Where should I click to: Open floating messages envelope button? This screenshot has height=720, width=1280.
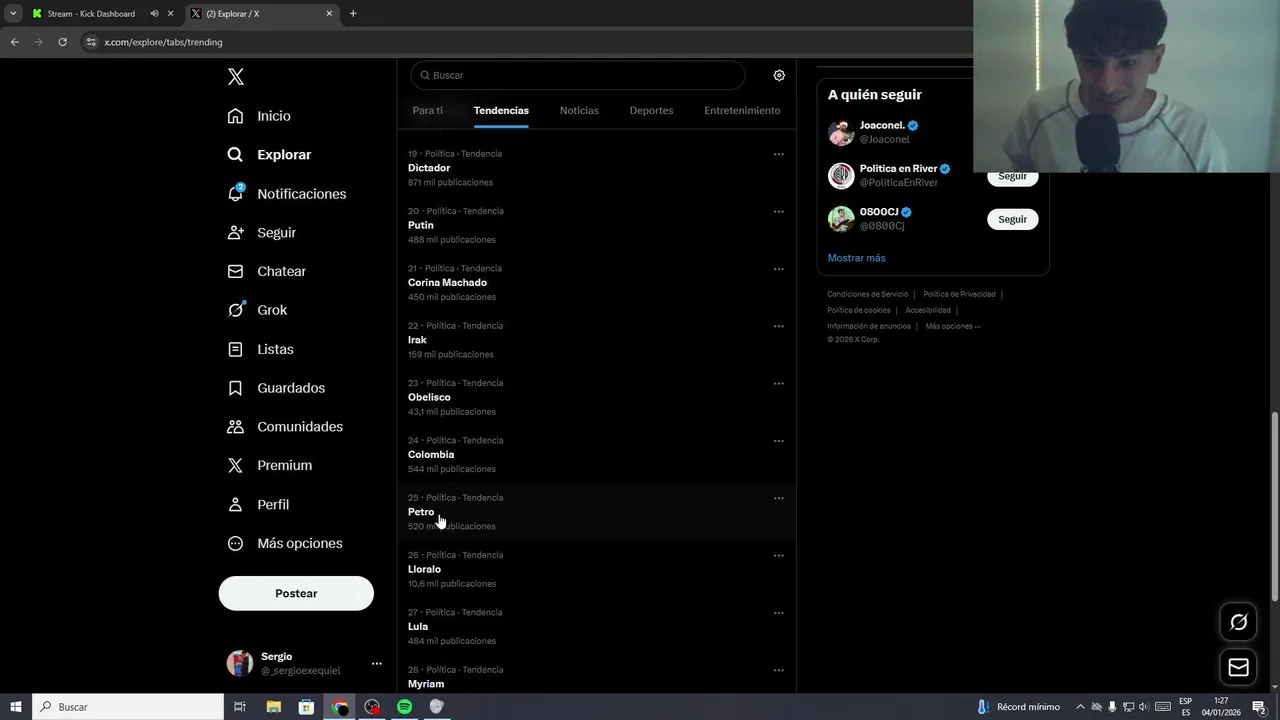click(x=1238, y=667)
